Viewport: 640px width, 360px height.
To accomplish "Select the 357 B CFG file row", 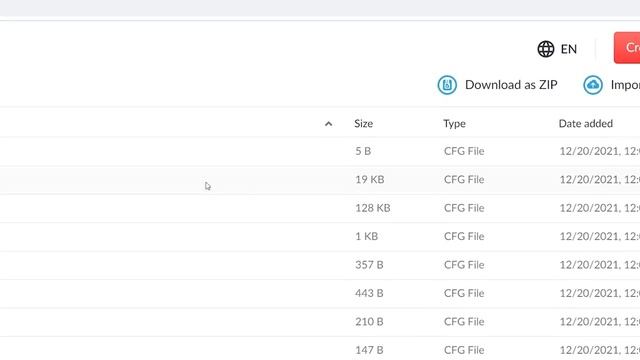I will (320, 265).
